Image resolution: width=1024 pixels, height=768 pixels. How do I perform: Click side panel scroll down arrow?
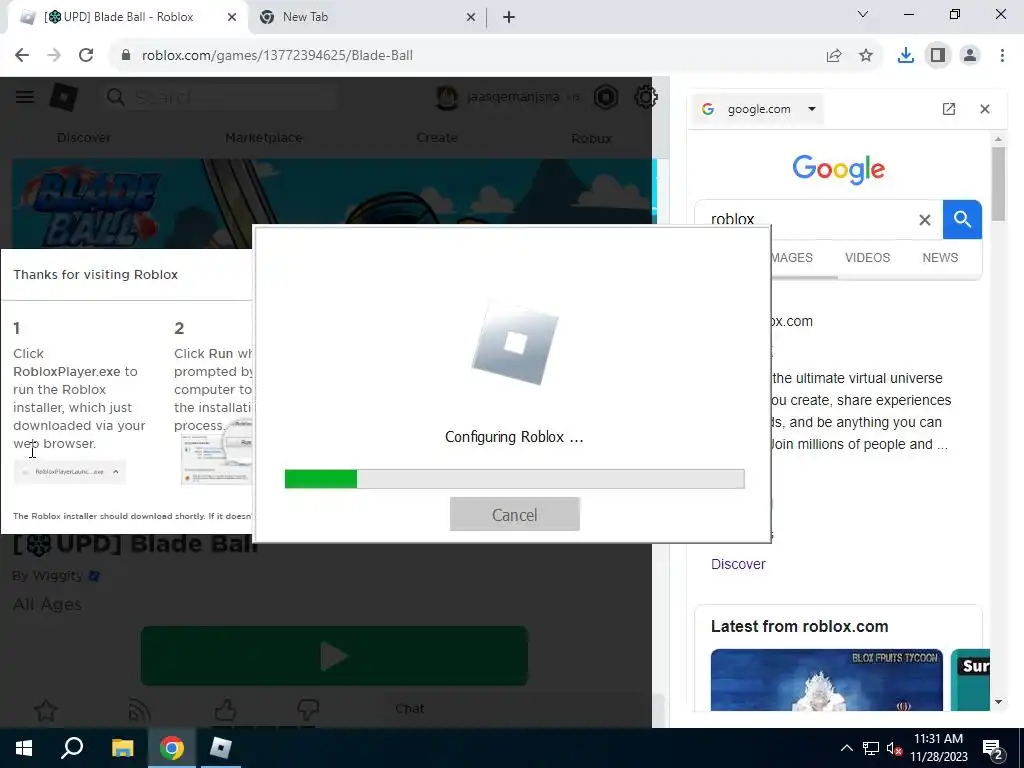[998, 702]
